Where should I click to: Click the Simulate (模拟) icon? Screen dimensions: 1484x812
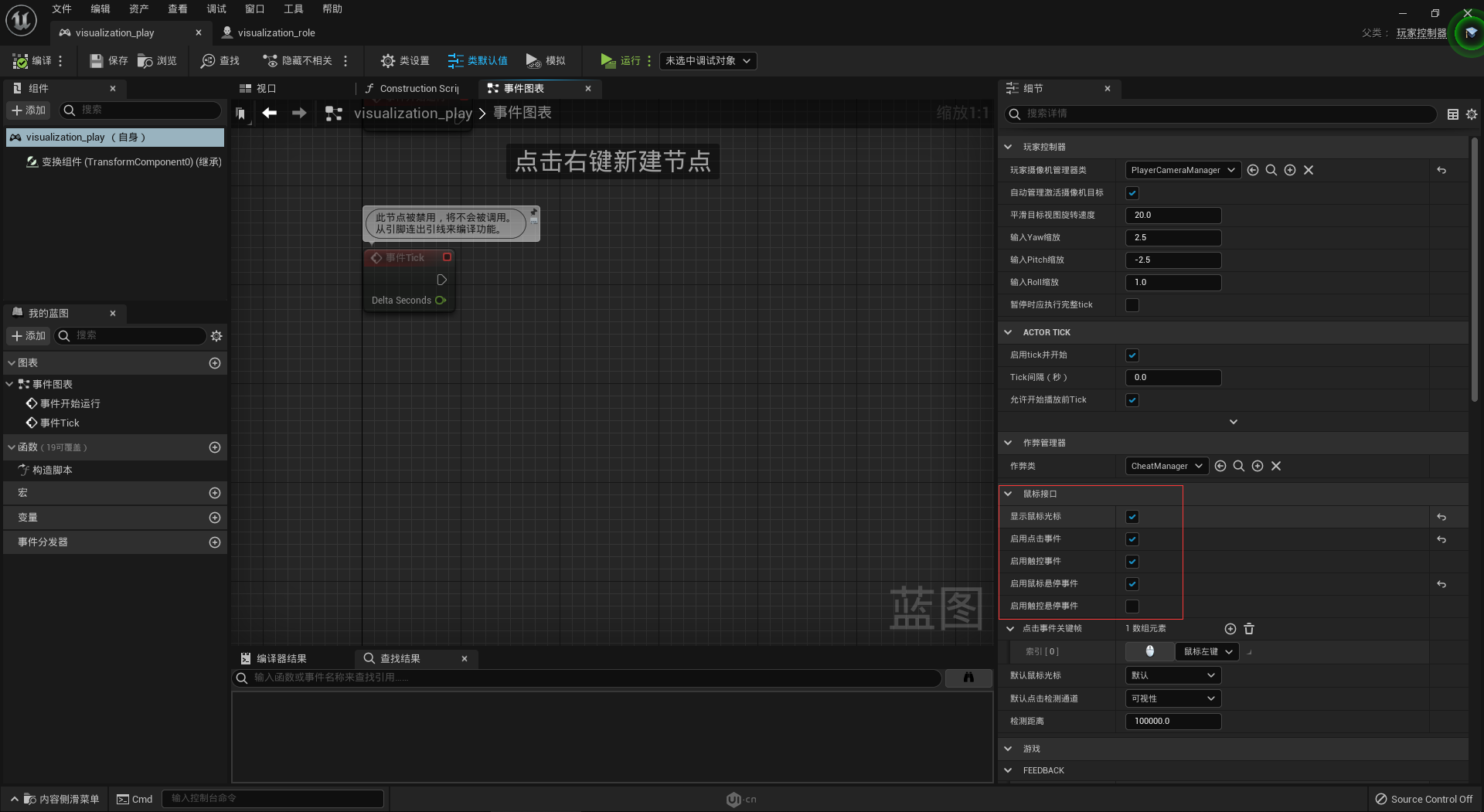(533, 61)
